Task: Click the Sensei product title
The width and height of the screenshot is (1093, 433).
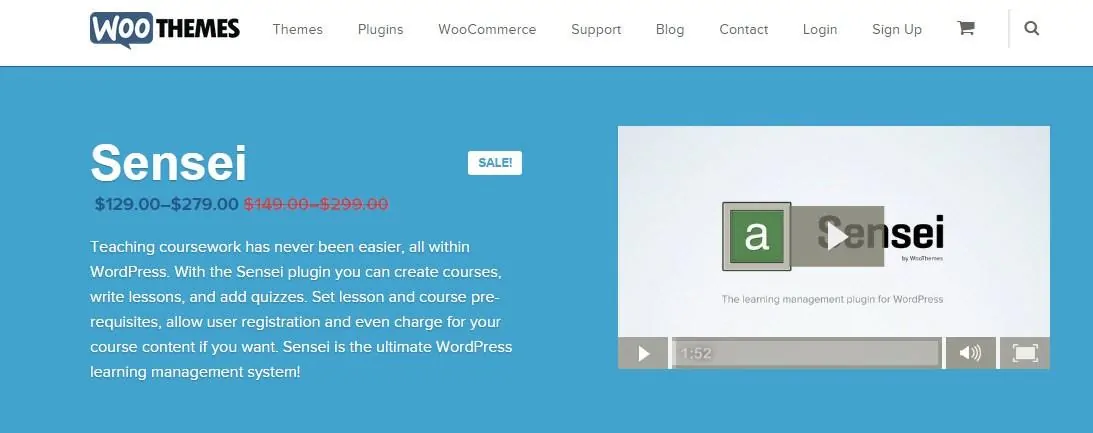Action: (x=169, y=162)
